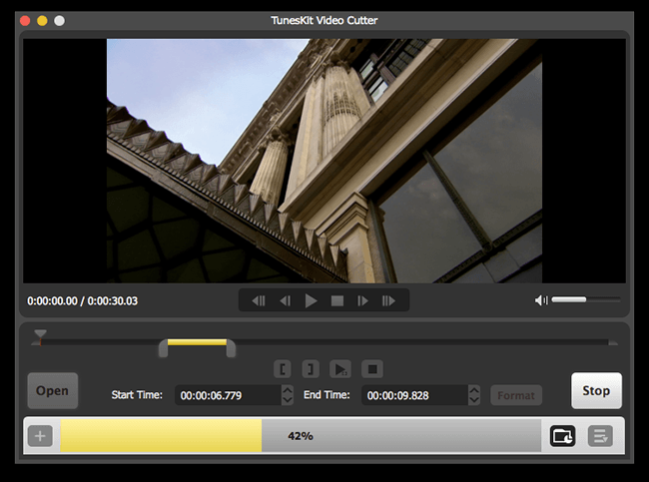Click the 42% conversion progress bar

(x=300, y=436)
